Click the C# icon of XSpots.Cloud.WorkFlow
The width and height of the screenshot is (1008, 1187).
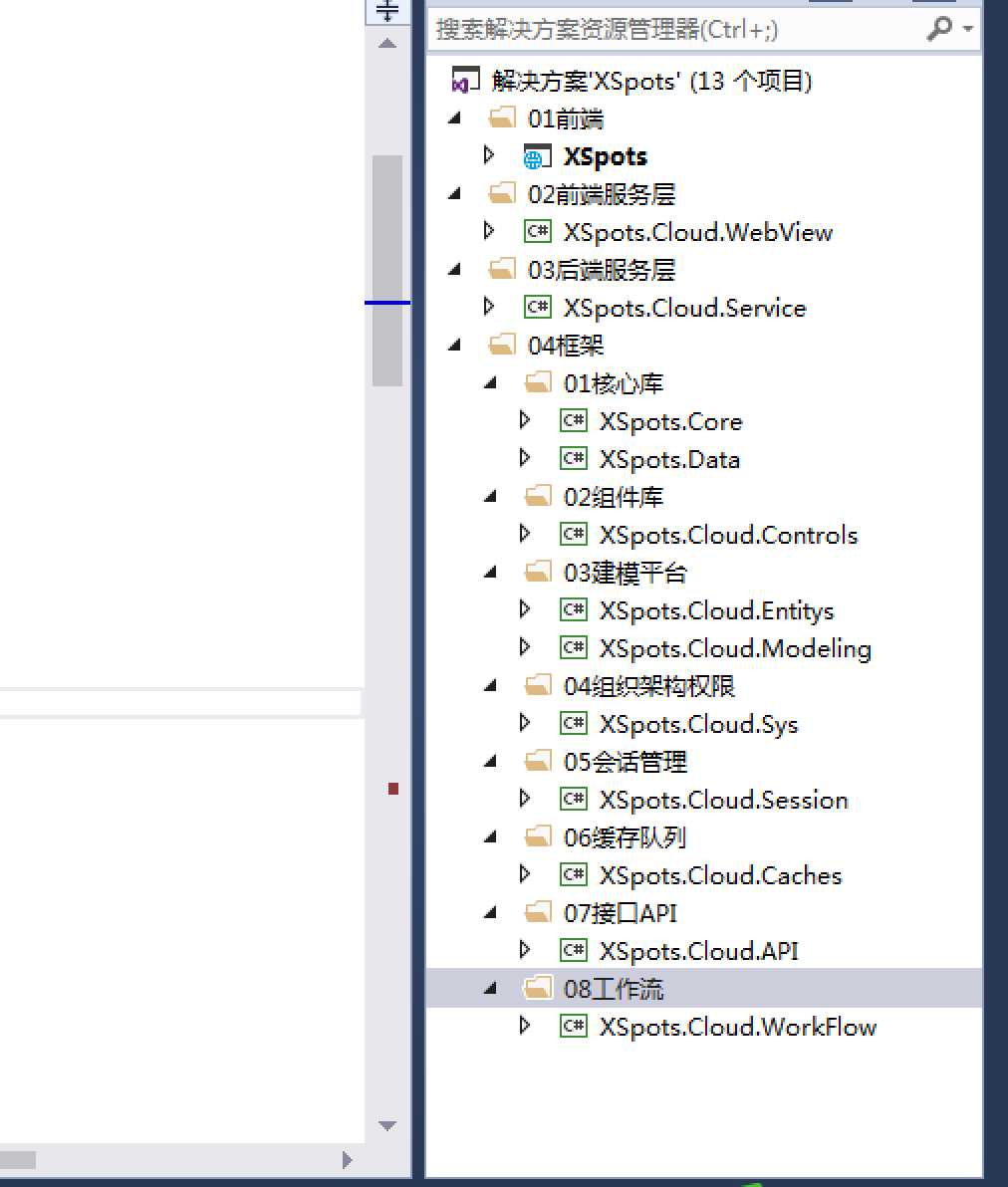click(x=574, y=1027)
